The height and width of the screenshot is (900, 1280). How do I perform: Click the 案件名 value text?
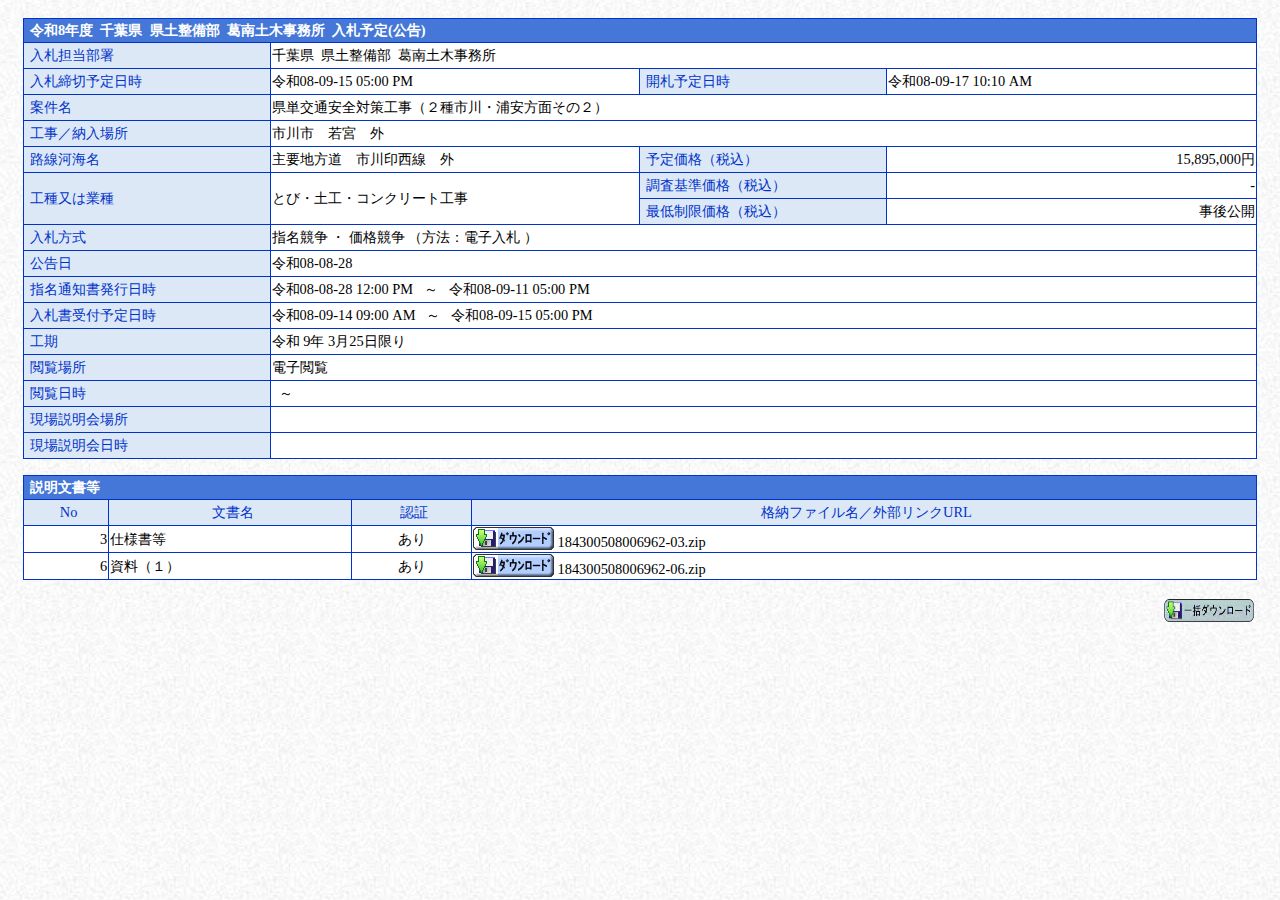(x=439, y=107)
